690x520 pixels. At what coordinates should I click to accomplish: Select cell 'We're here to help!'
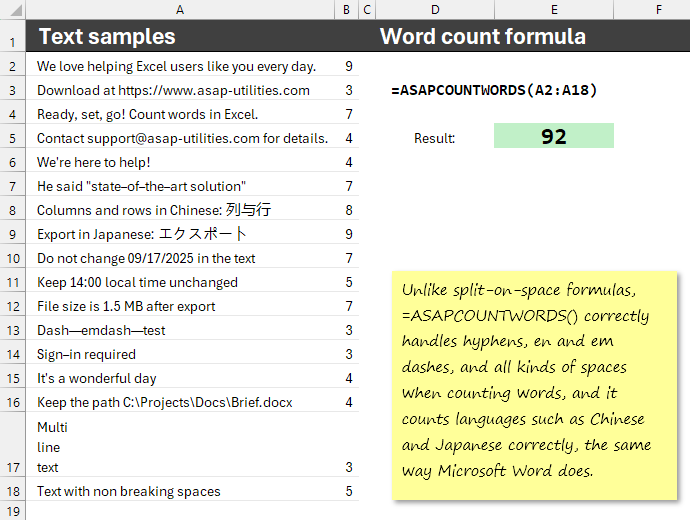(x=180, y=162)
